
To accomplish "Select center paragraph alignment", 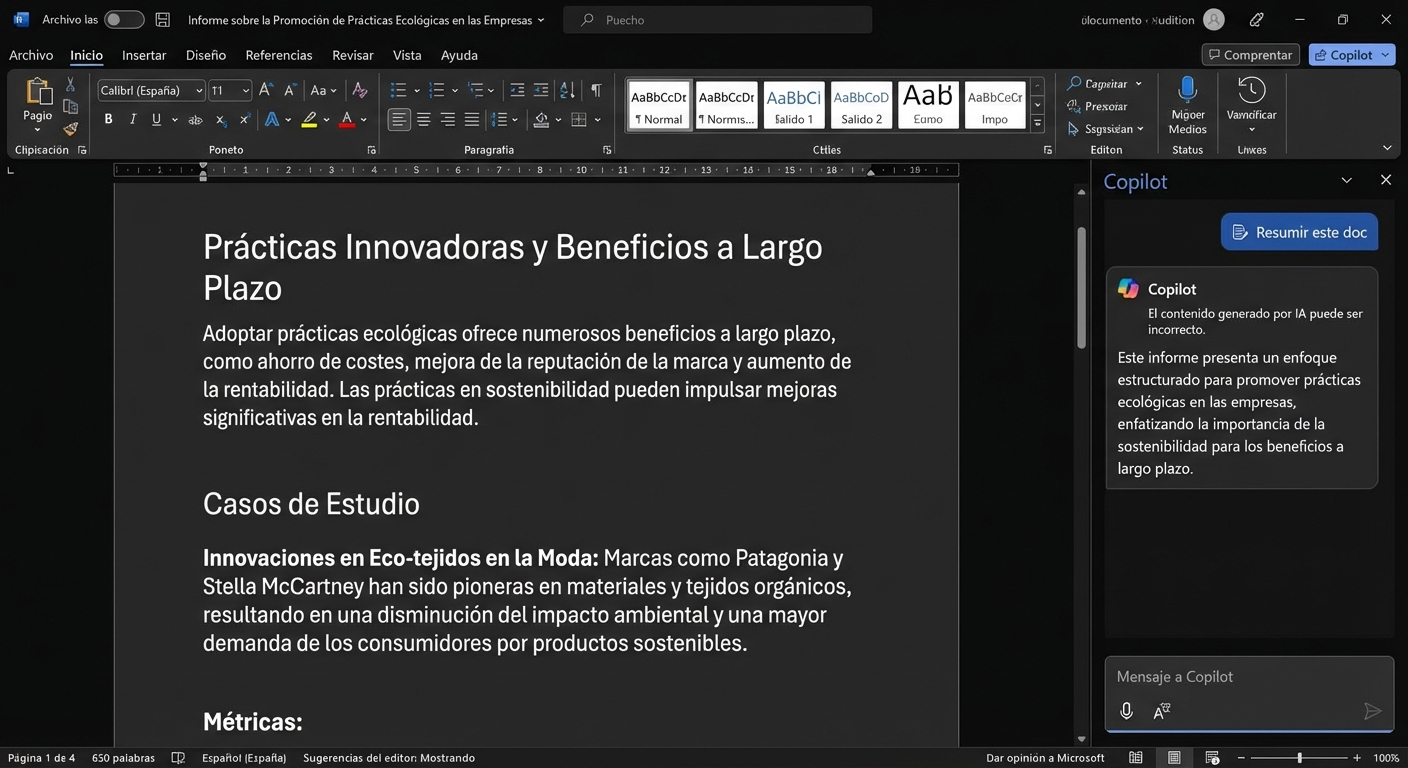I will click(423, 119).
